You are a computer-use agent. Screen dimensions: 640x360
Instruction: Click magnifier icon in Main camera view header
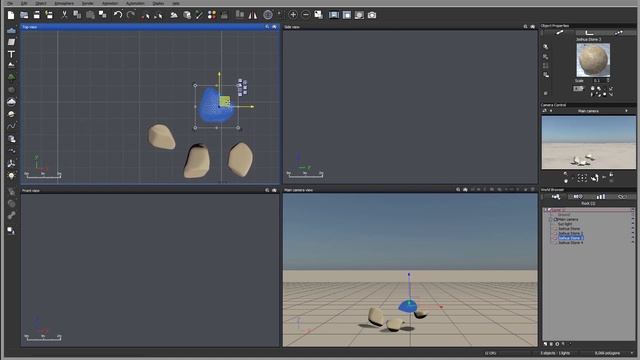(x=458, y=190)
